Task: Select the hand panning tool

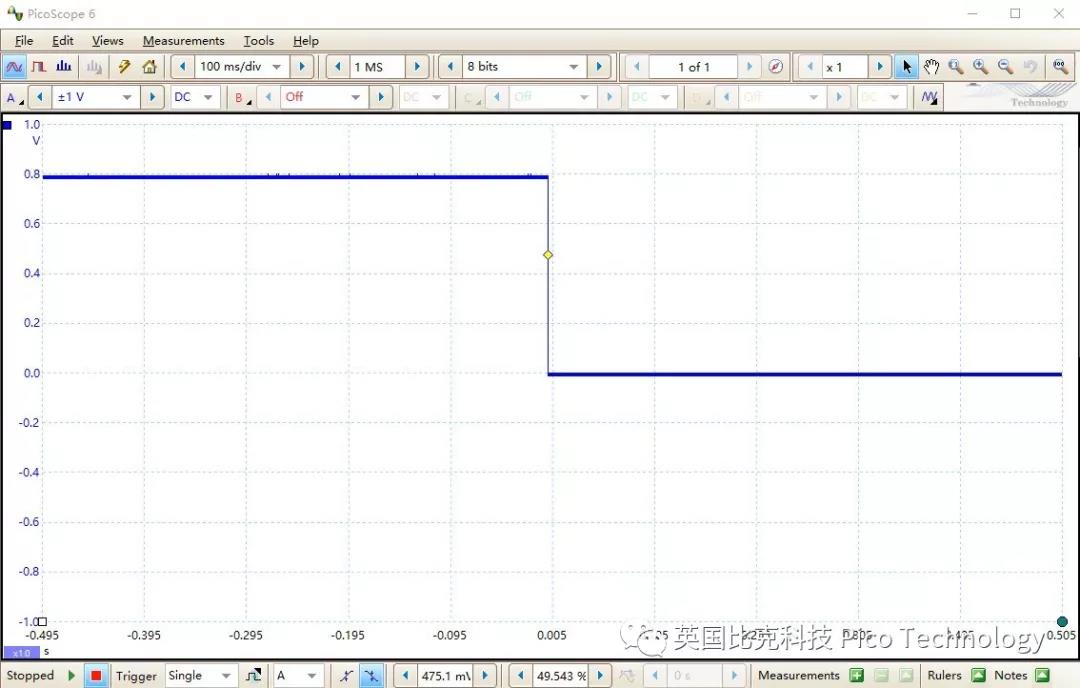Action: [931, 66]
